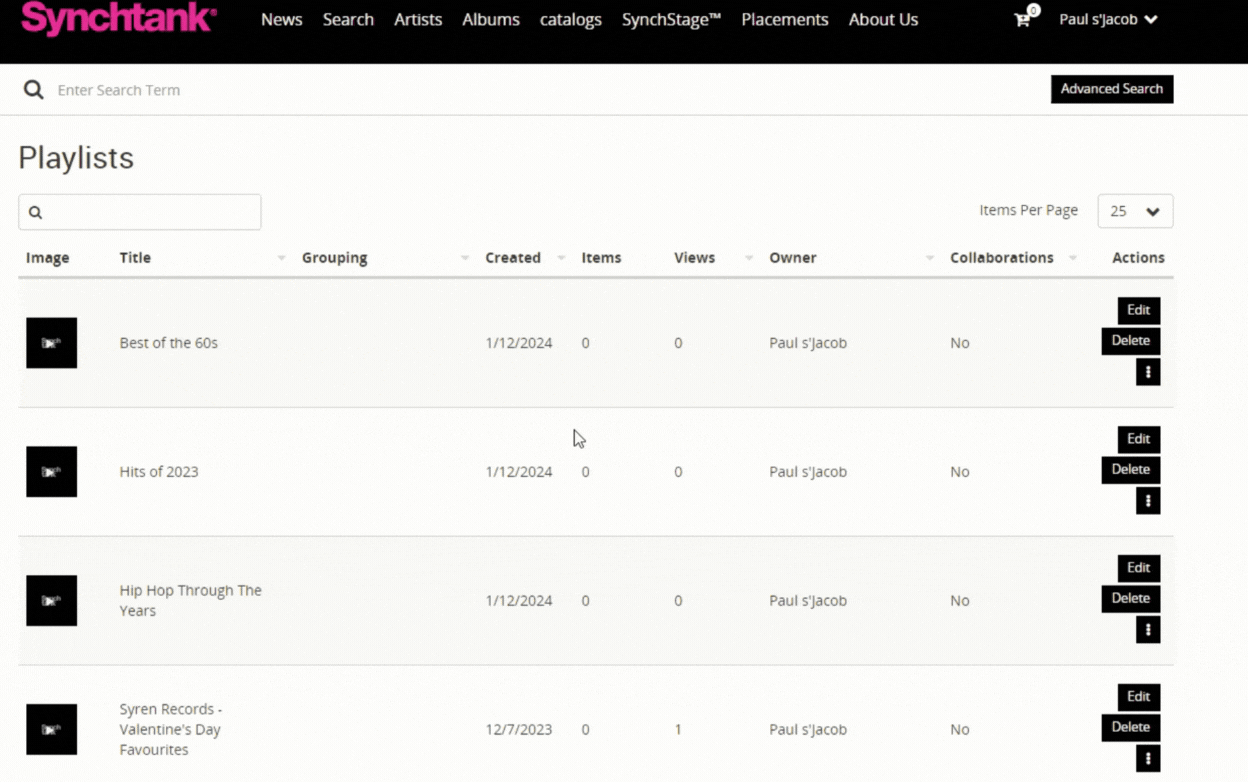Screen dimensions: 1248x782
Task: Click the Advanced Search button
Action: [1111, 89]
